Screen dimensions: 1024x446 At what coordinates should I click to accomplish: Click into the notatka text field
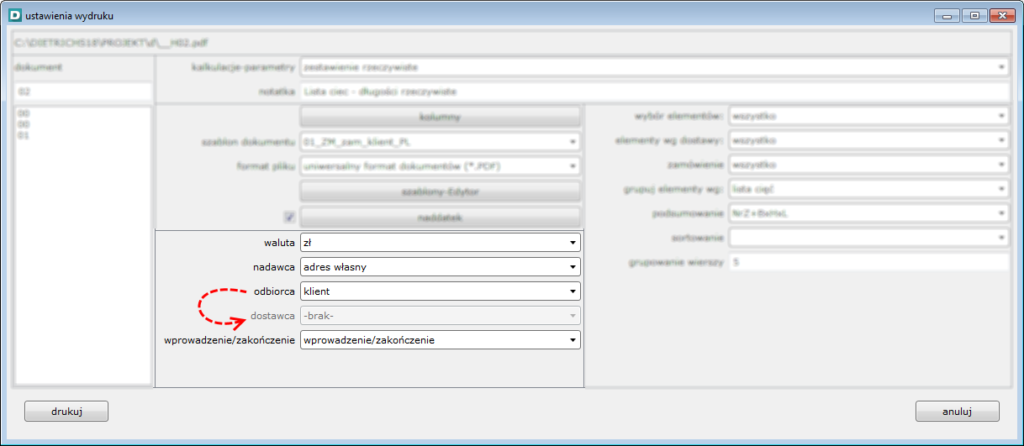click(x=654, y=92)
